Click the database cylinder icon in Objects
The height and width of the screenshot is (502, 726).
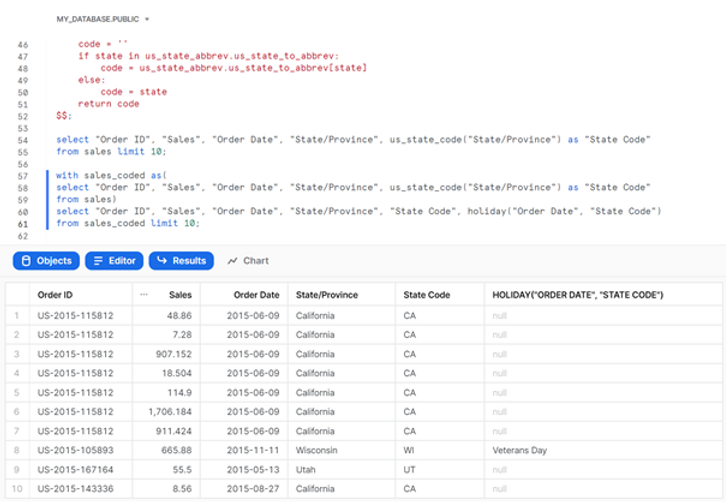26,261
